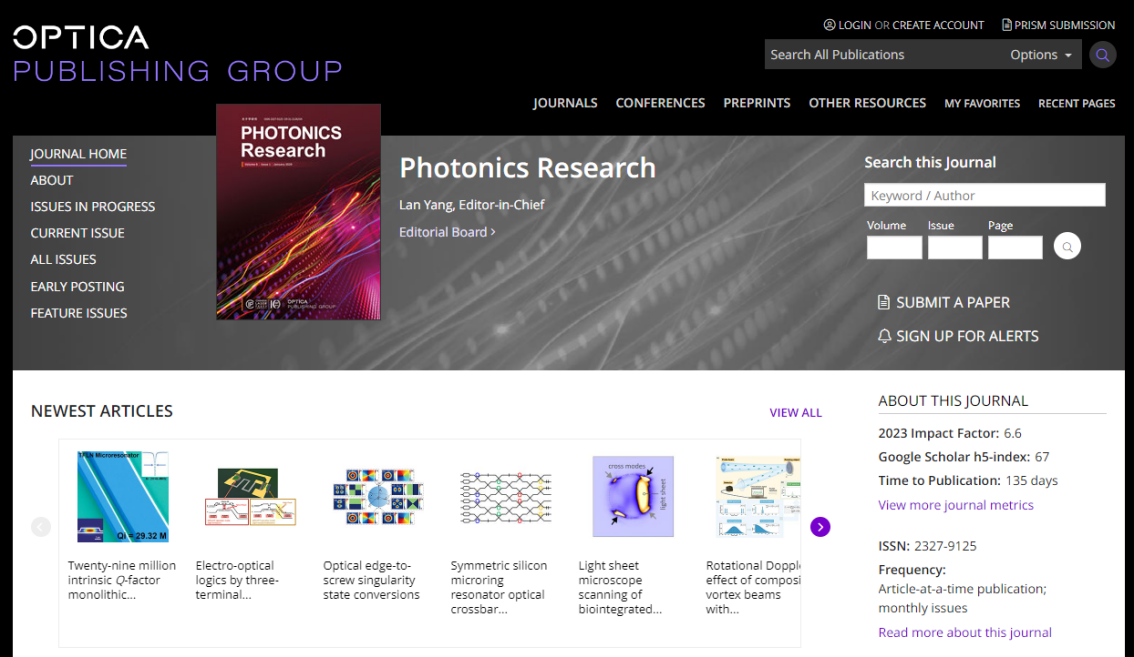Click 'Symmetric silicon microring resonator' title
Image resolution: width=1134 pixels, height=657 pixels.
click(498, 588)
